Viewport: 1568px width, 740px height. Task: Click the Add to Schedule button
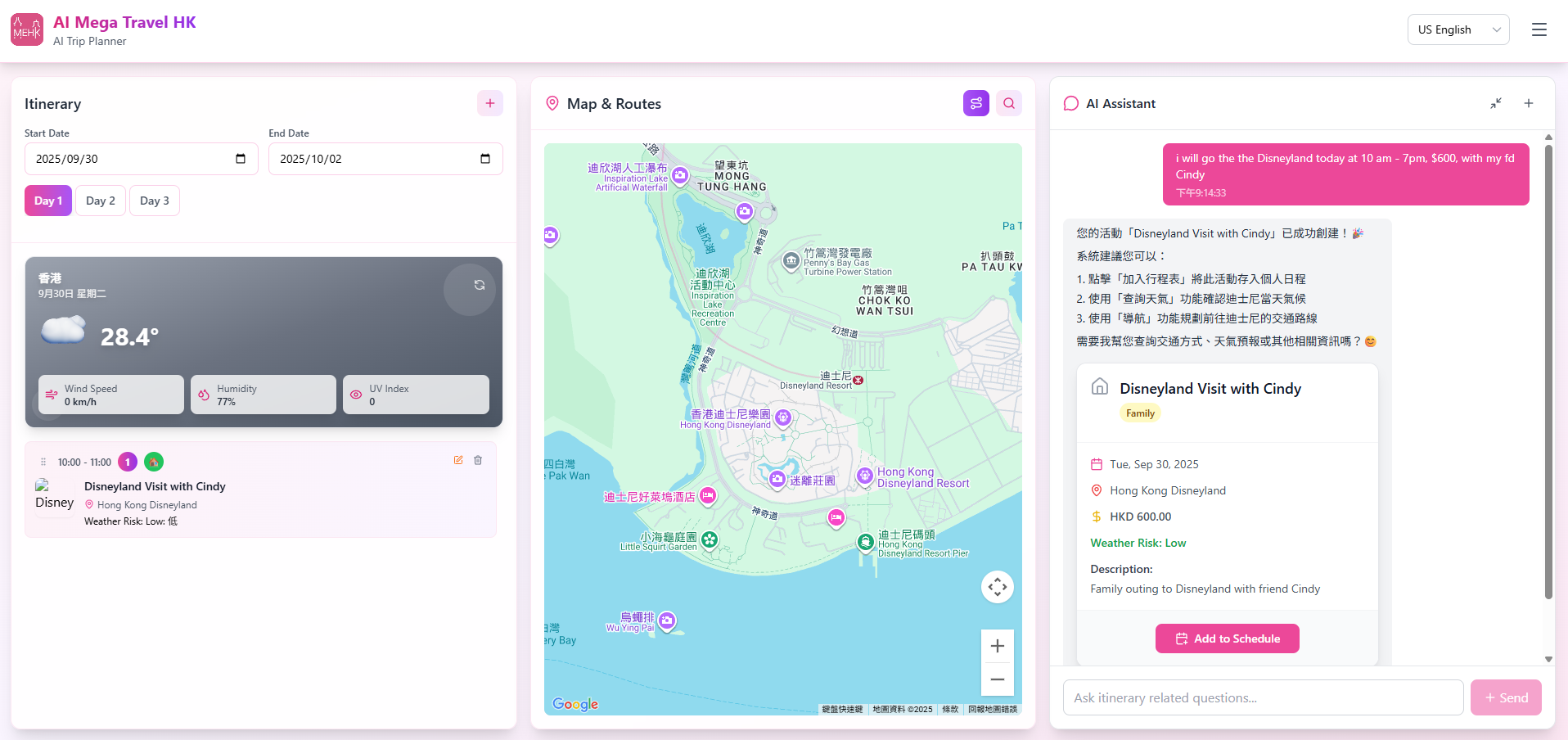tap(1228, 638)
